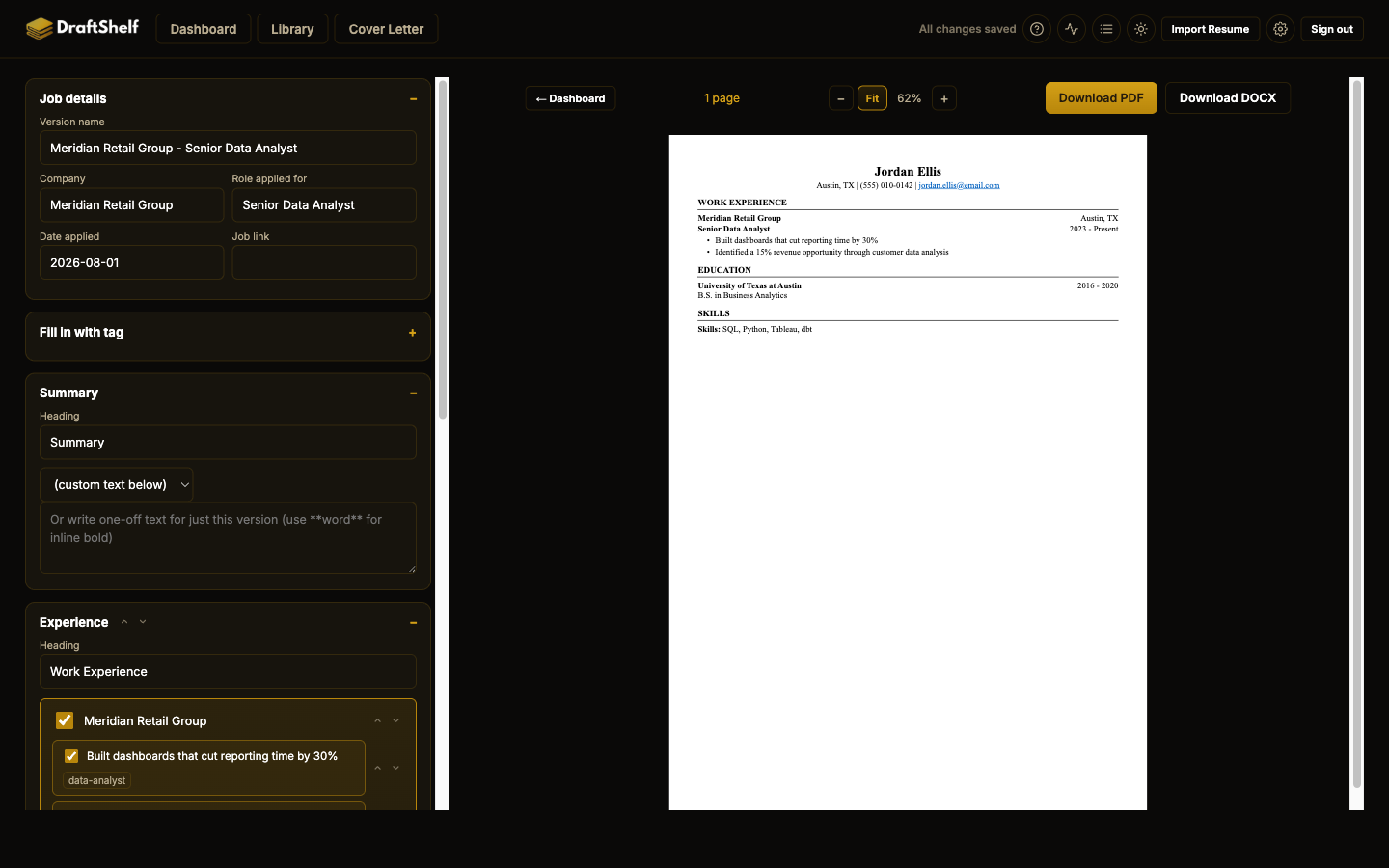
Task: Download the resume as DOCX
Action: click(x=1228, y=97)
